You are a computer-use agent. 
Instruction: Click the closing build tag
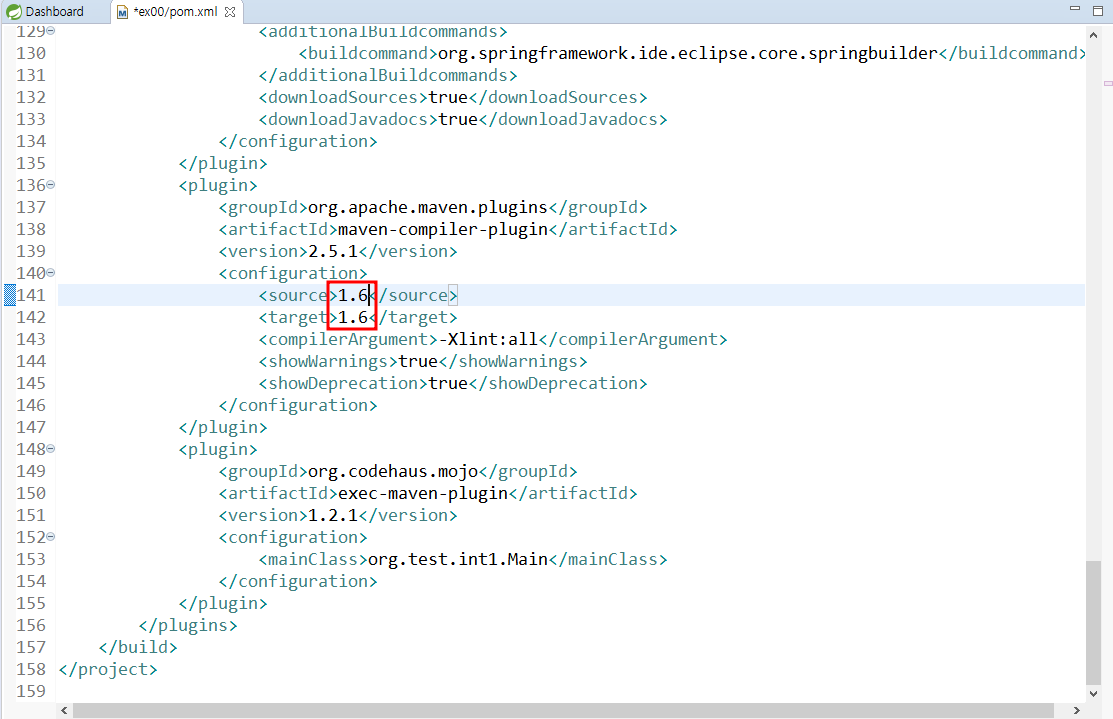pyautogui.click(x=138, y=647)
